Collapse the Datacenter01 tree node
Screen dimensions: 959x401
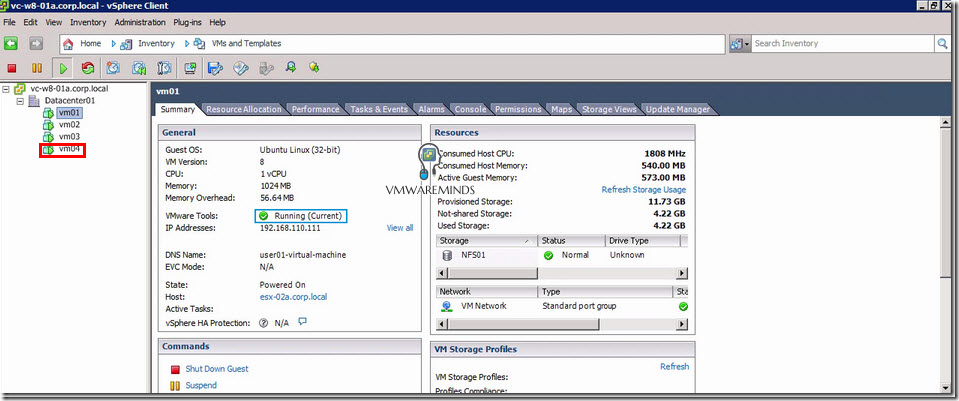(x=21, y=101)
